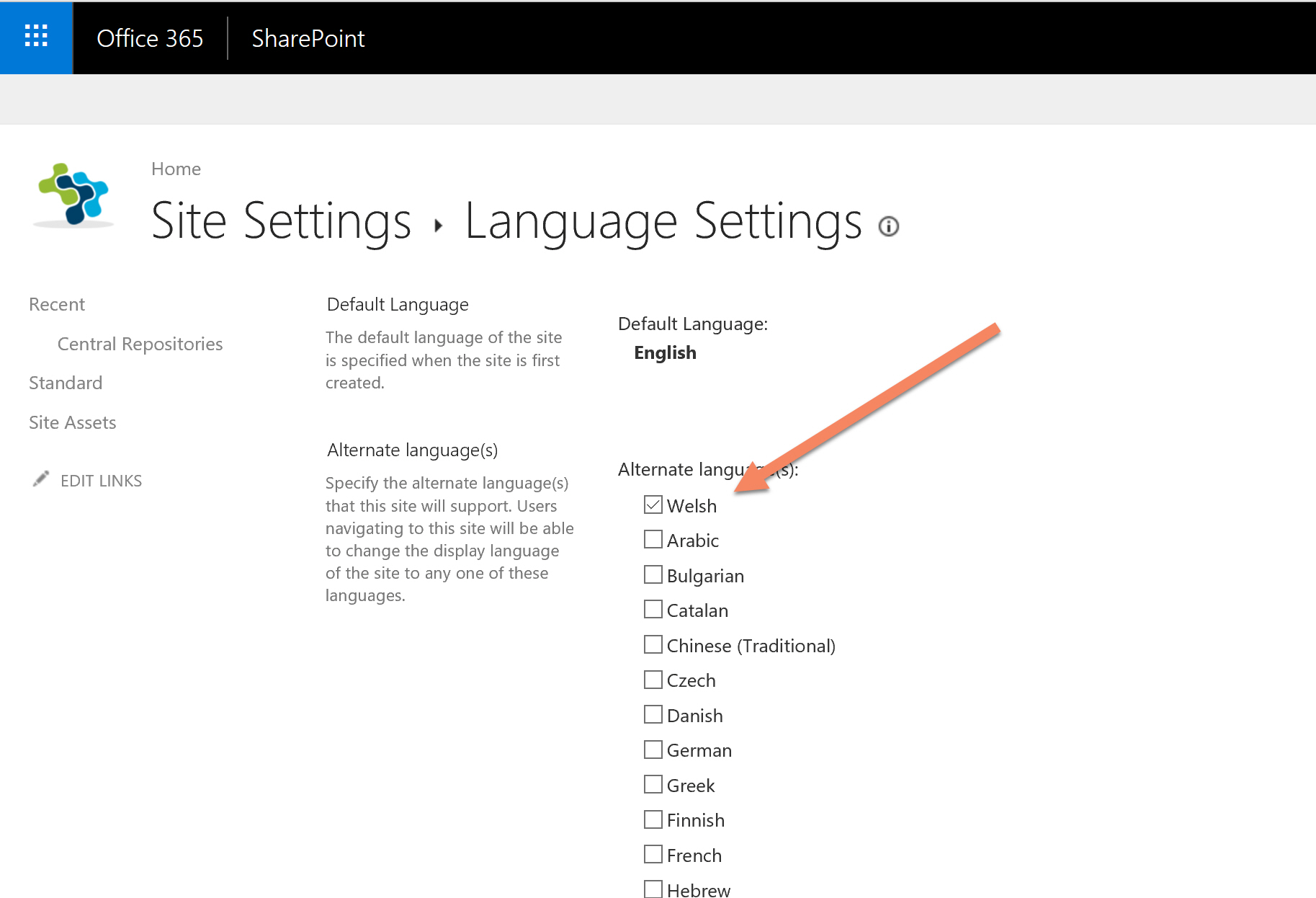The height and width of the screenshot is (898, 1316).
Task: Check Chinese (Traditional) checkbox
Action: coord(652,644)
